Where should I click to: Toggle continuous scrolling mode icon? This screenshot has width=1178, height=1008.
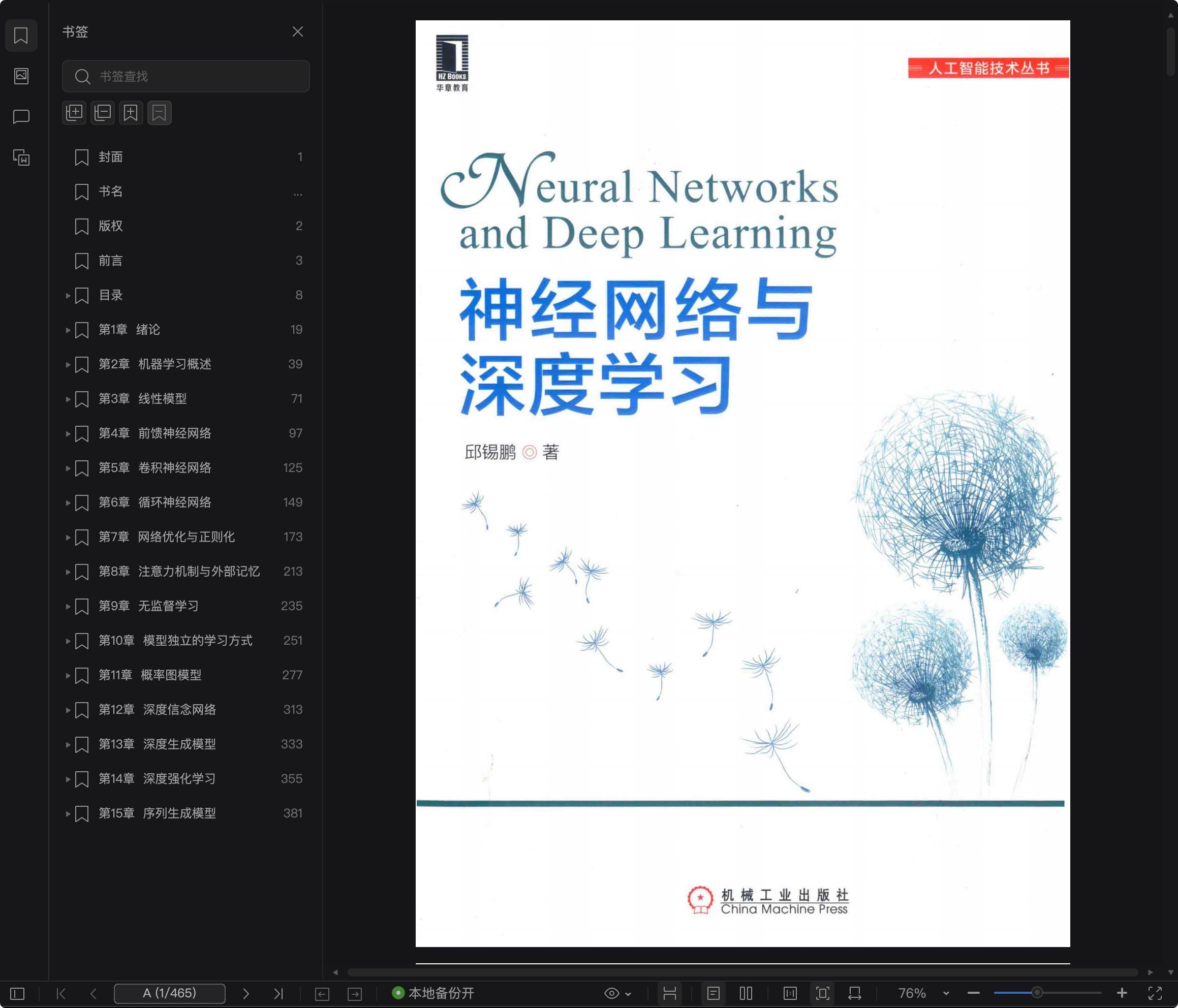click(x=670, y=993)
